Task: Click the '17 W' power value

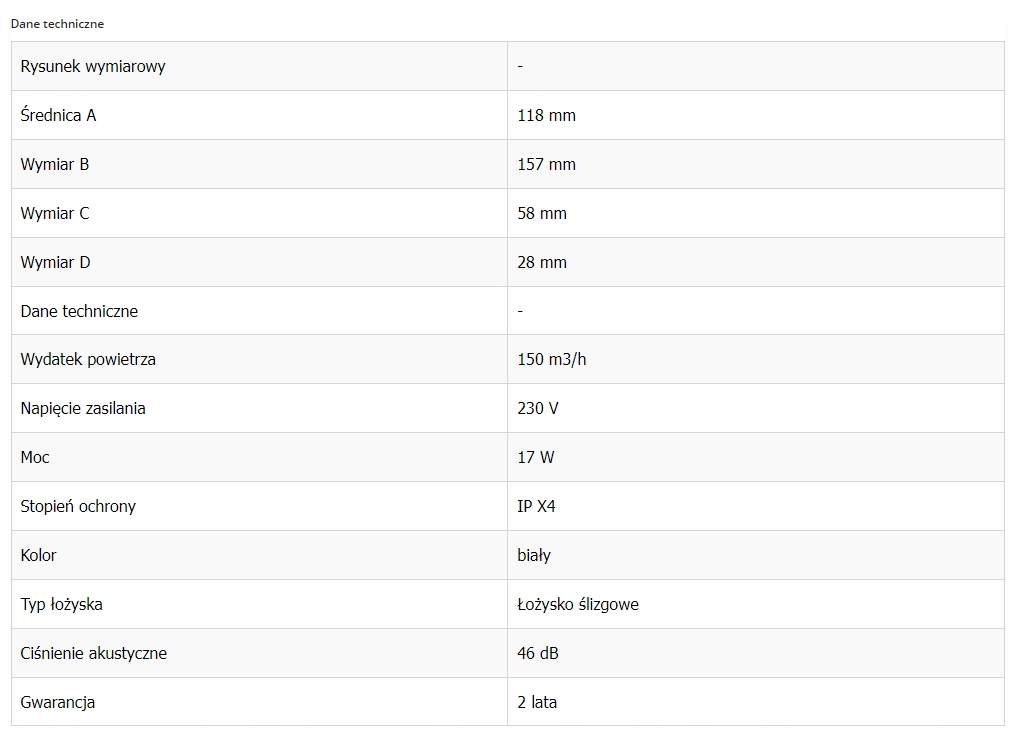Action: pyautogui.click(x=535, y=457)
